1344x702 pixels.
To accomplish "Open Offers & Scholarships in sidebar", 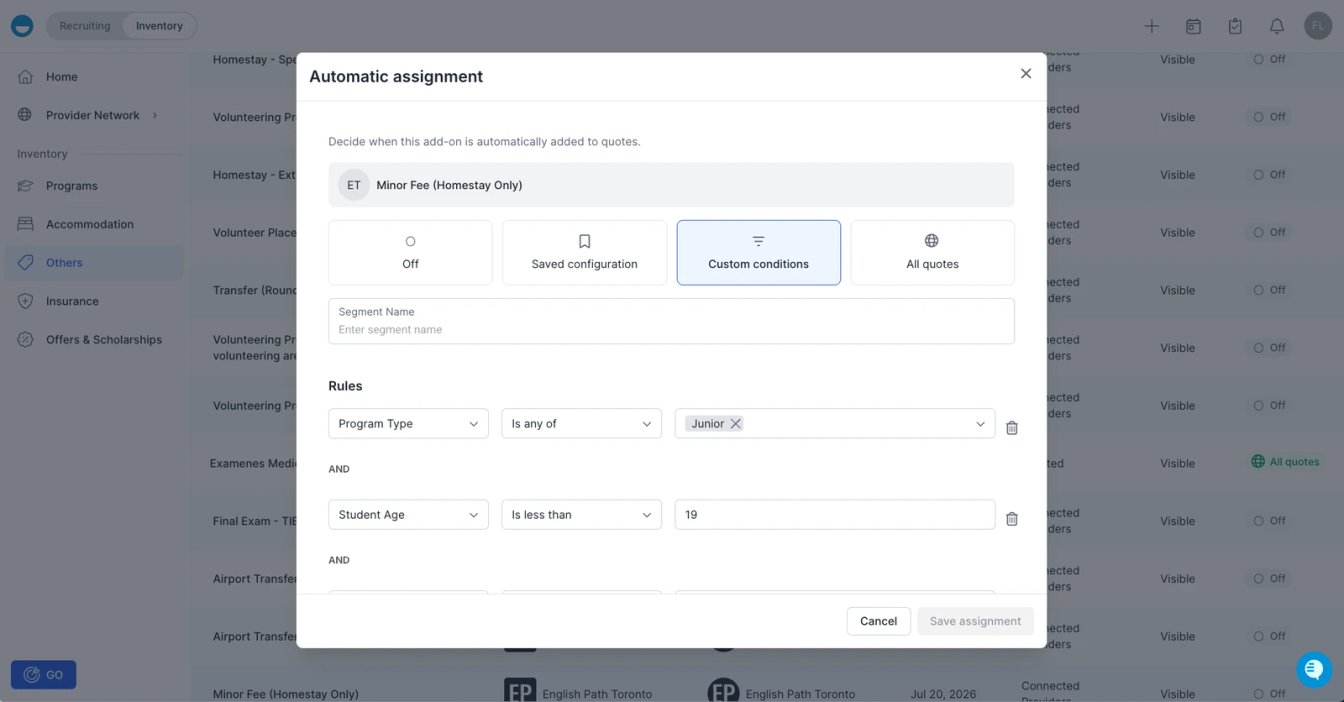I will pyautogui.click(x=104, y=340).
